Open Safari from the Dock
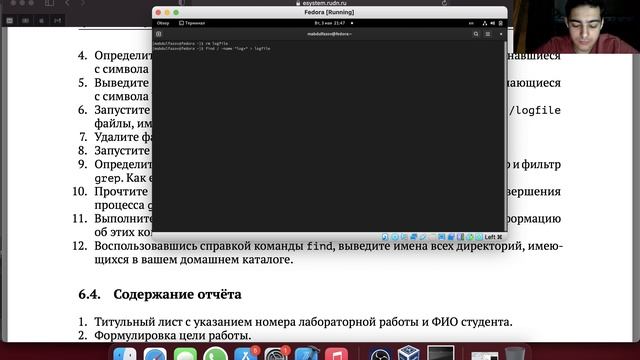Screen dimensions: 640x360 (155, 354)
